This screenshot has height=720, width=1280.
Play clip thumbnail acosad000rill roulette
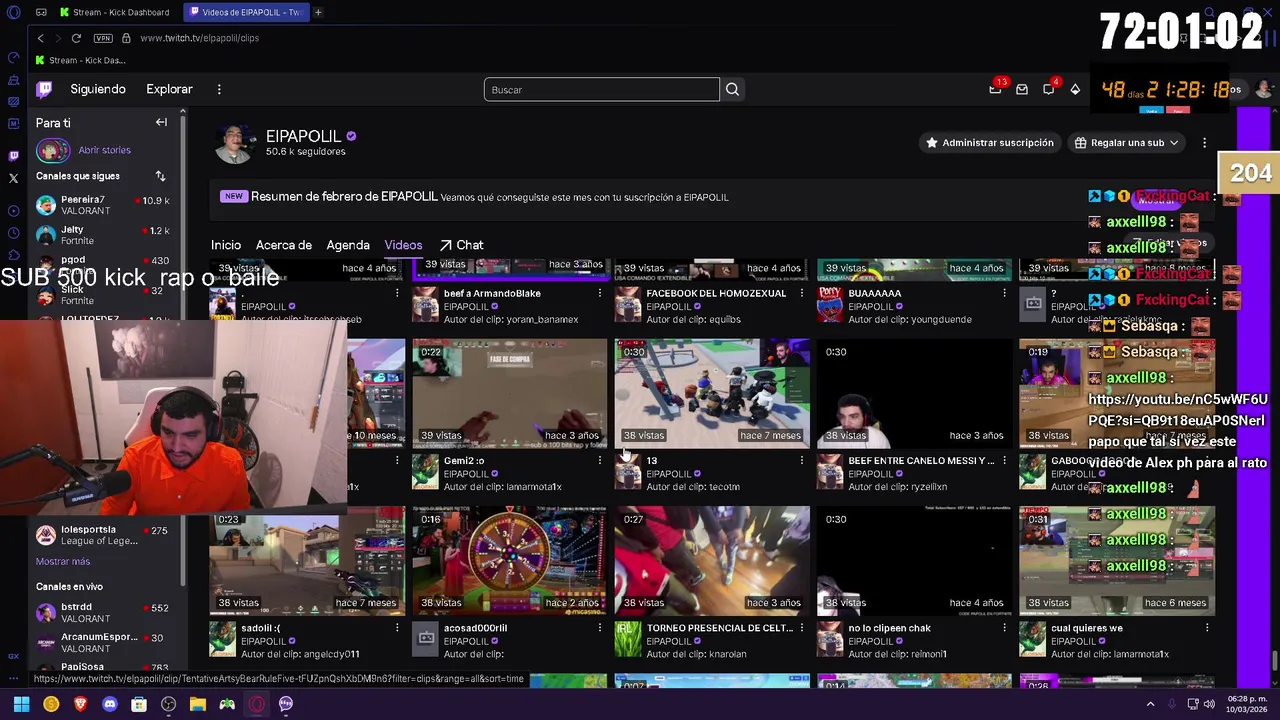pyautogui.click(x=509, y=560)
